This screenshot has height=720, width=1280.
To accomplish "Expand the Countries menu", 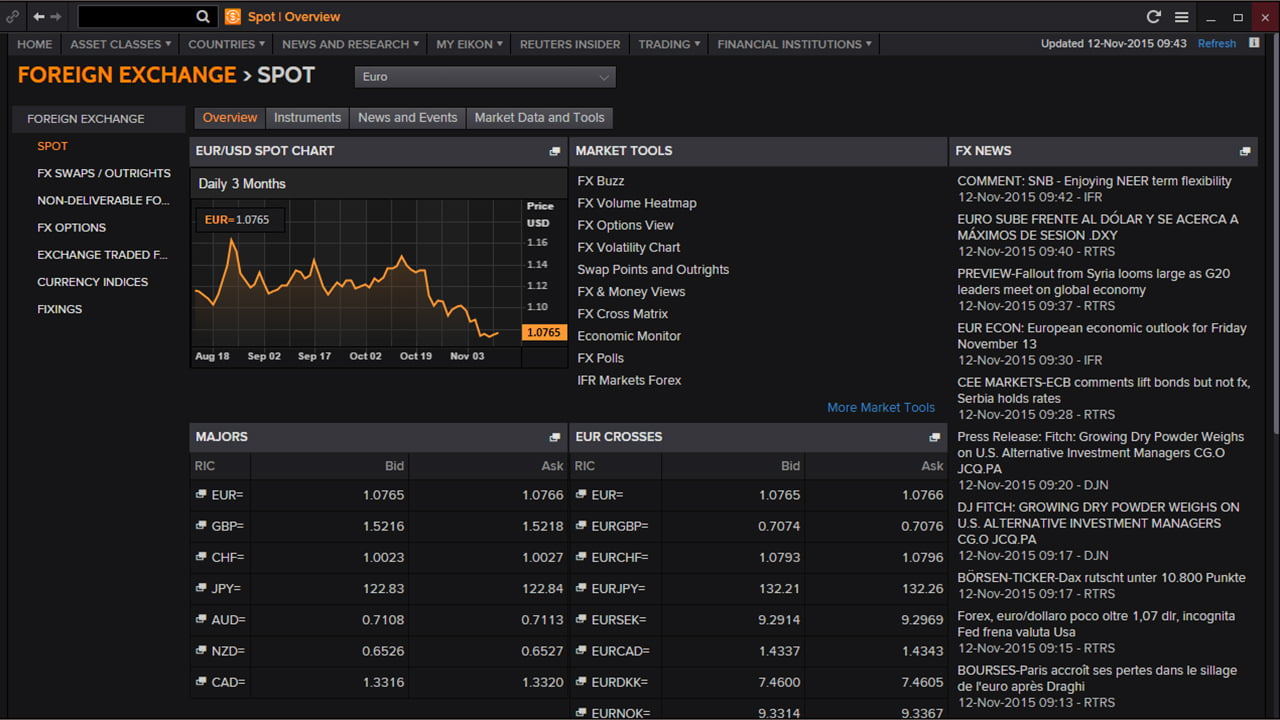I will pyautogui.click(x=226, y=44).
